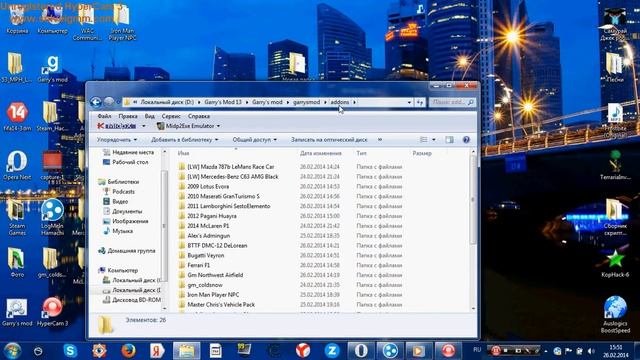The height and width of the screenshot is (360, 640).
Task: Select 2011 Lamborghini SestoElemento folder
Action: (x=229, y=206)
